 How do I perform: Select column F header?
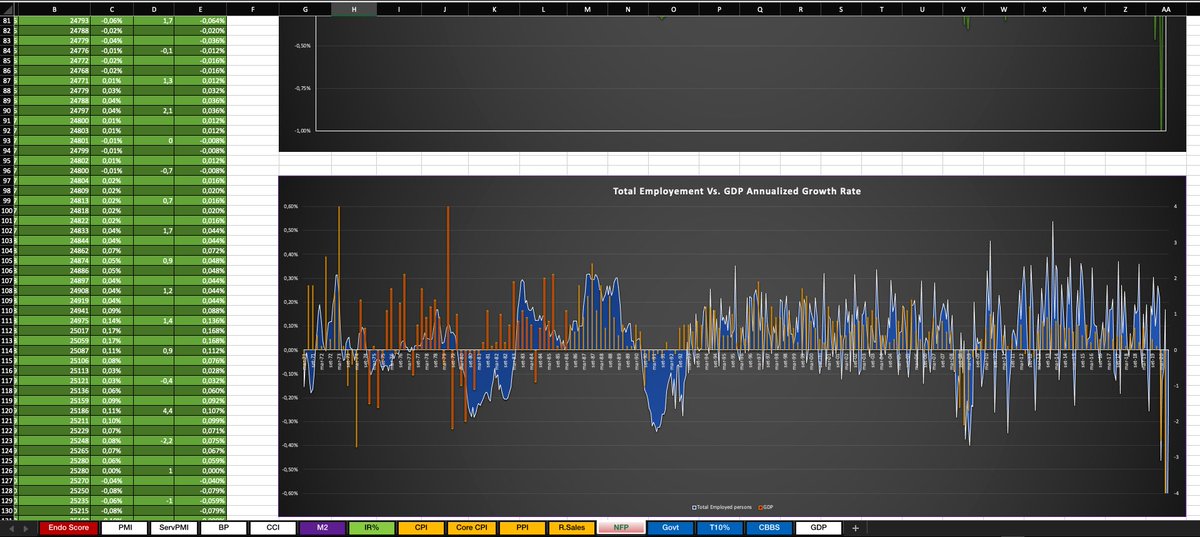pyautogui.click(x=252, y=8)
